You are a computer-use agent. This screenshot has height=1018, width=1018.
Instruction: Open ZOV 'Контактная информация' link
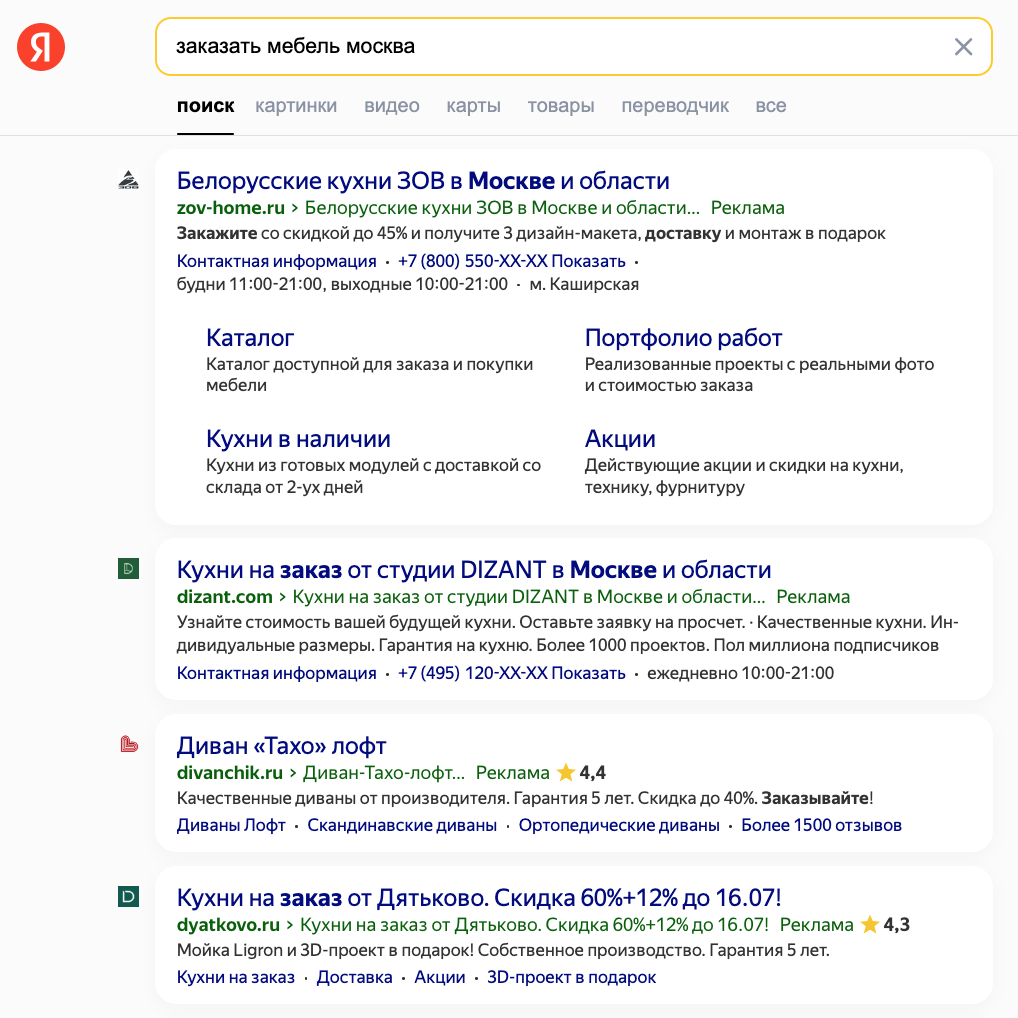point(277,261)
